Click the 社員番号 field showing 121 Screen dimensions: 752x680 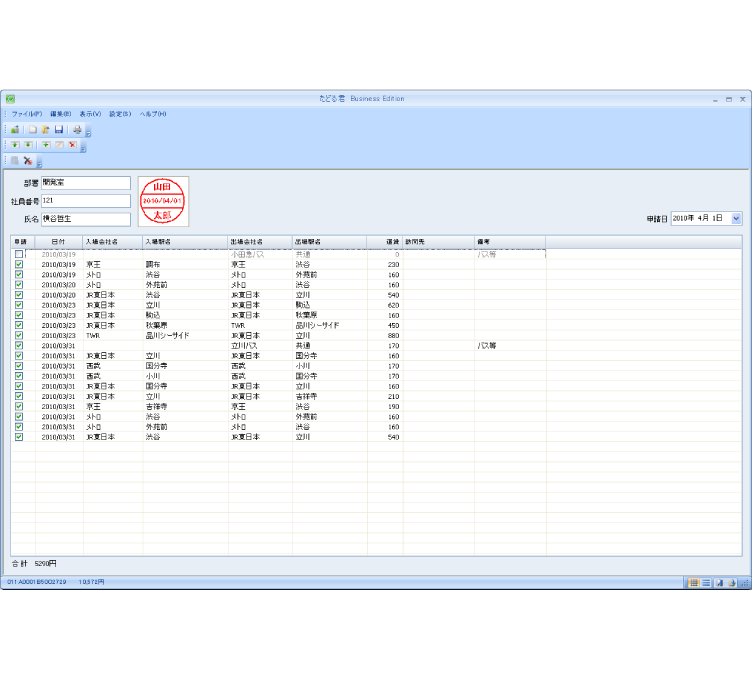tap(86, 201)
